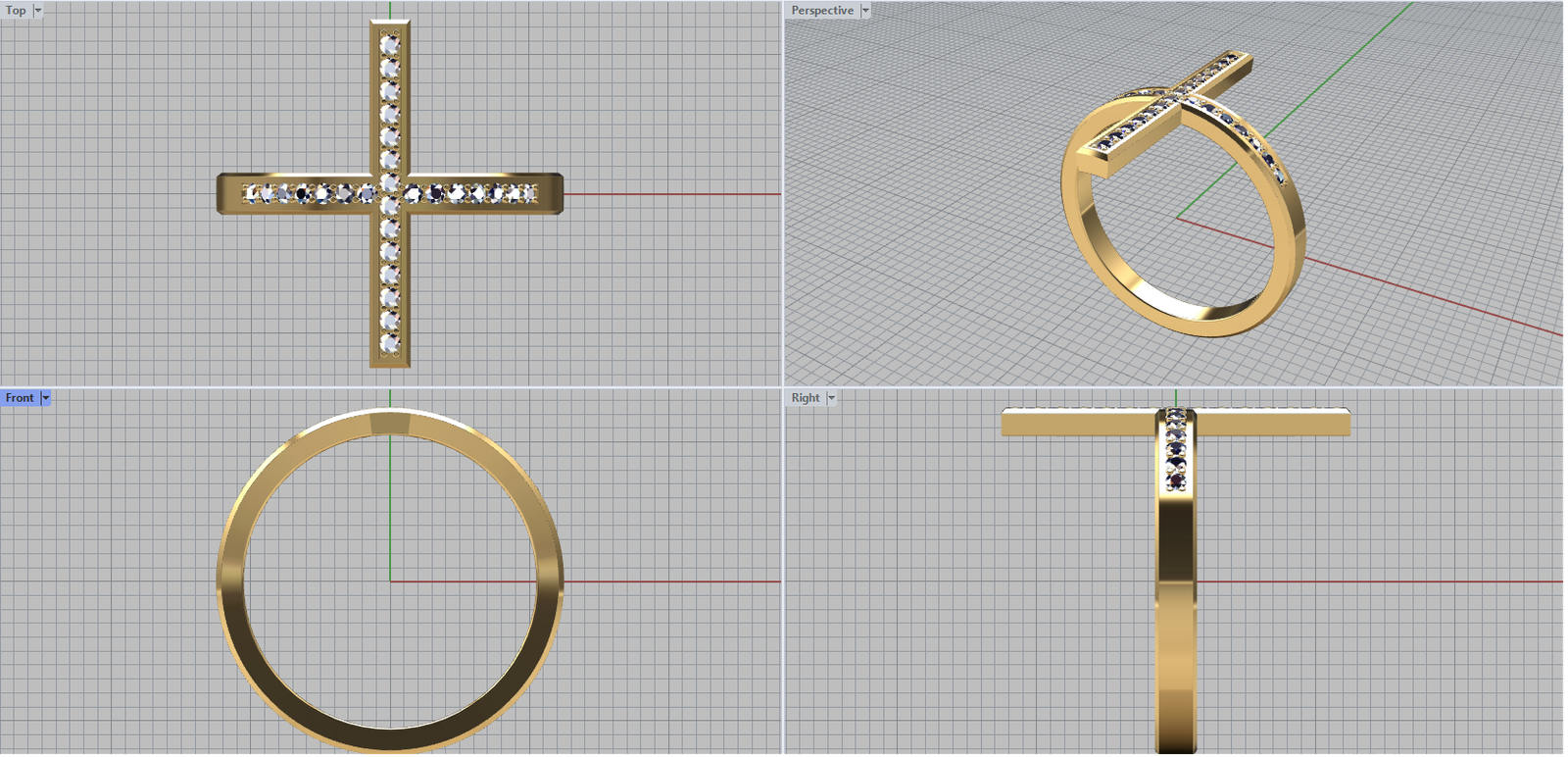
Task: Open the Perspective viewport menu arrow
Action: pyautogui.click(x=865, y=11)
